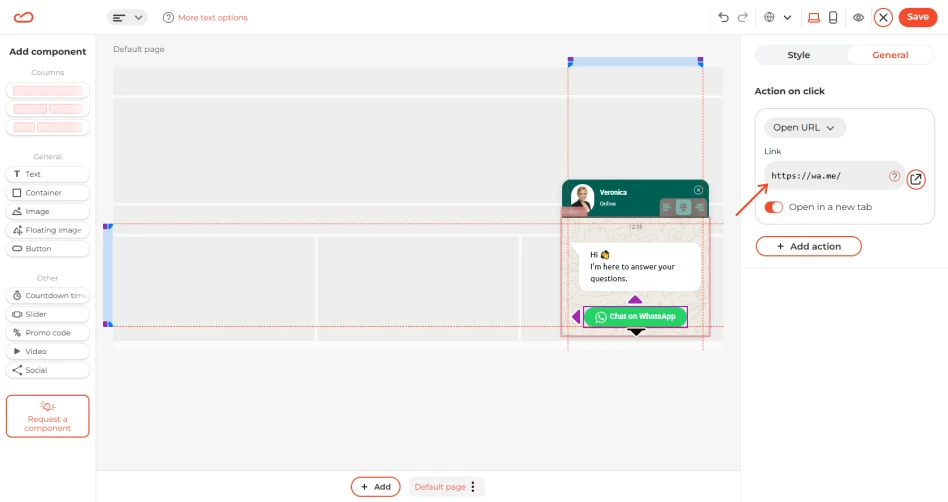Screen dimensions: 948x502
Task: Click left align icon in widget header
Action: point(667,207)
